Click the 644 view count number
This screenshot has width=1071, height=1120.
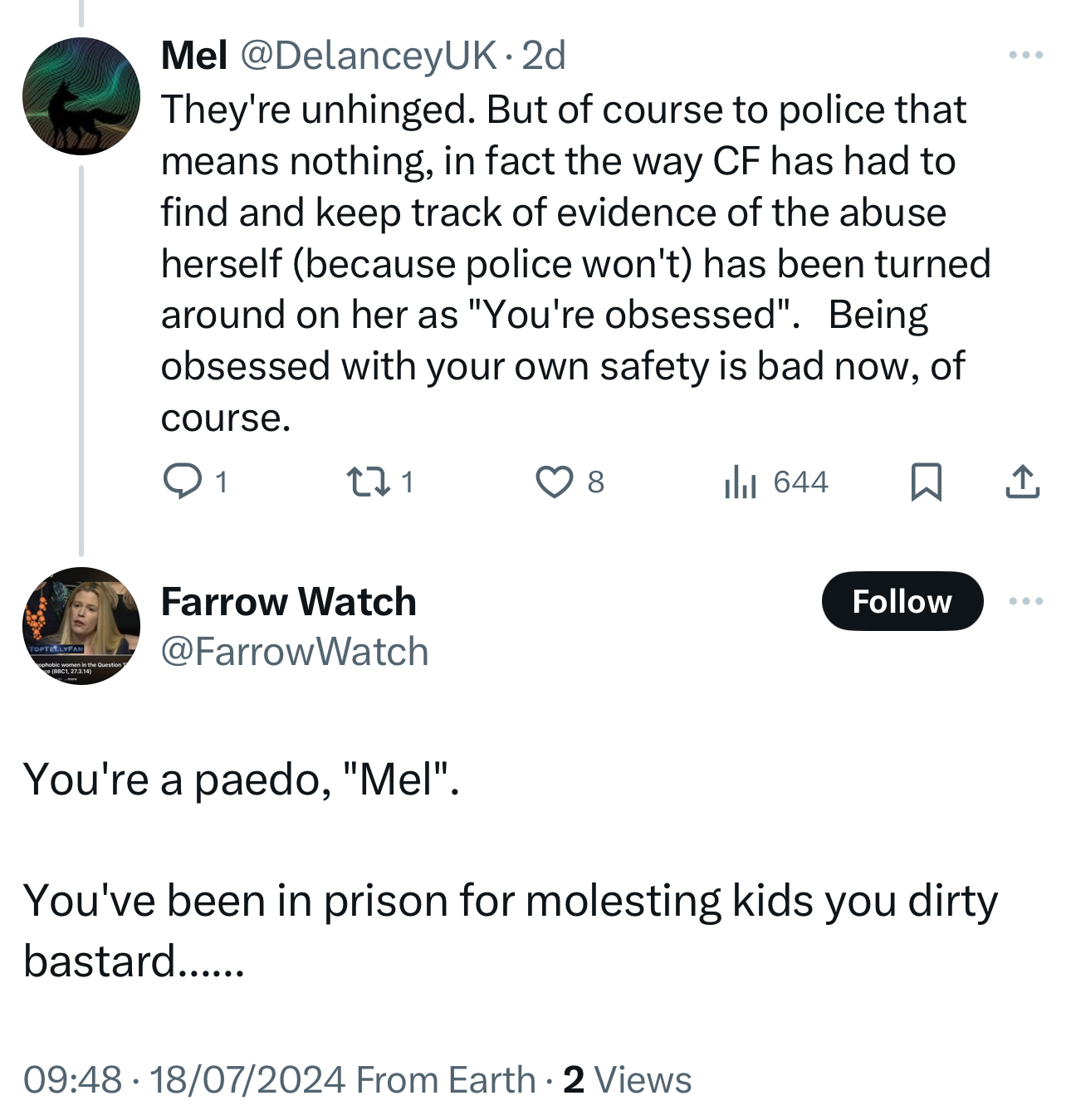point(800,482)
